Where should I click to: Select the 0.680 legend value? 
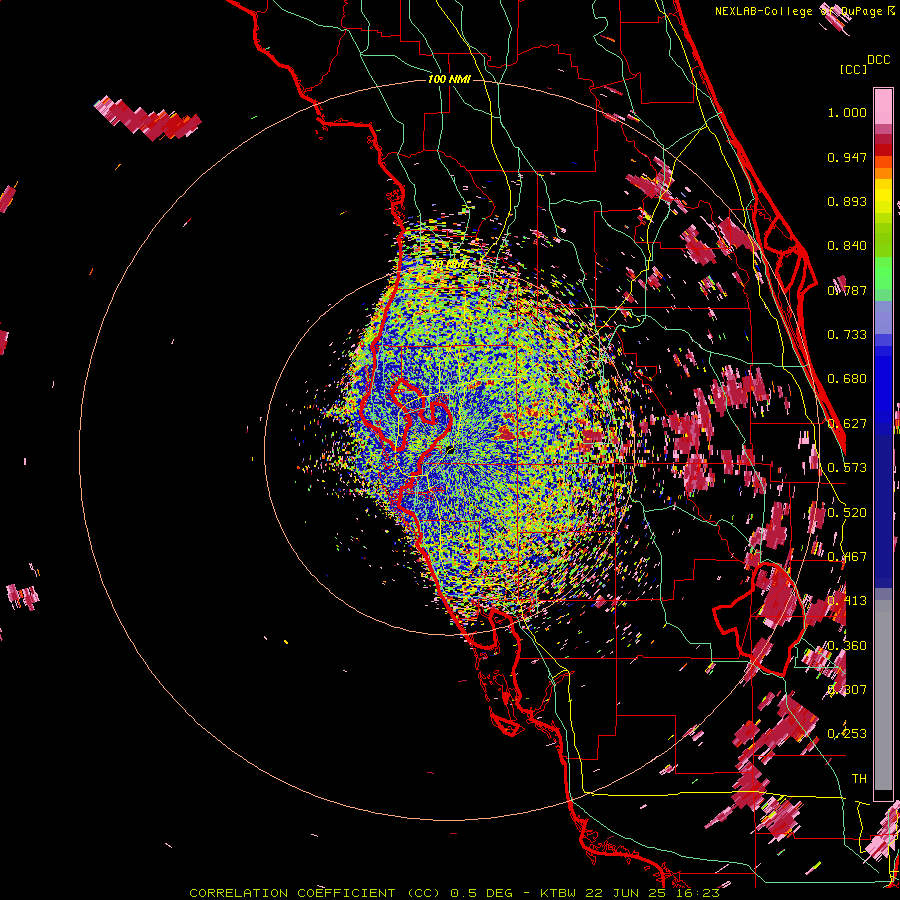tap(847, 379)
